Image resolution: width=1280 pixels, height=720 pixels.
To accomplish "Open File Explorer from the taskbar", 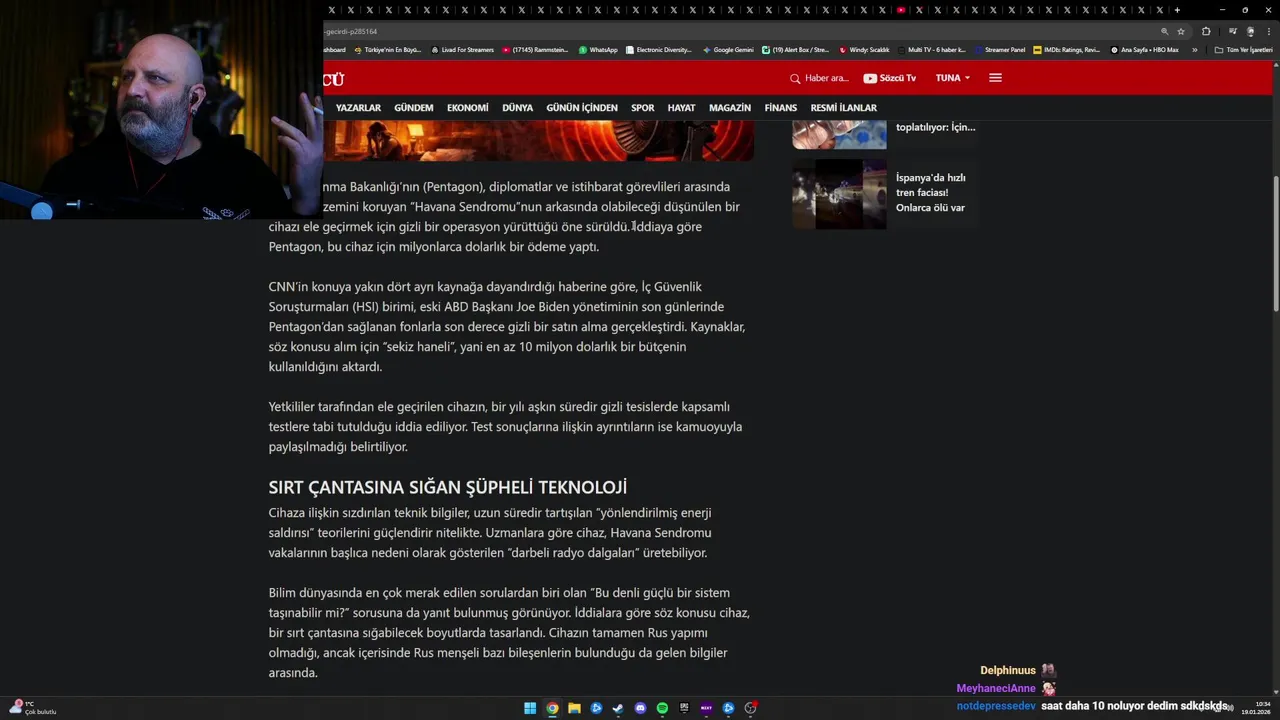I will pos(574,708).
